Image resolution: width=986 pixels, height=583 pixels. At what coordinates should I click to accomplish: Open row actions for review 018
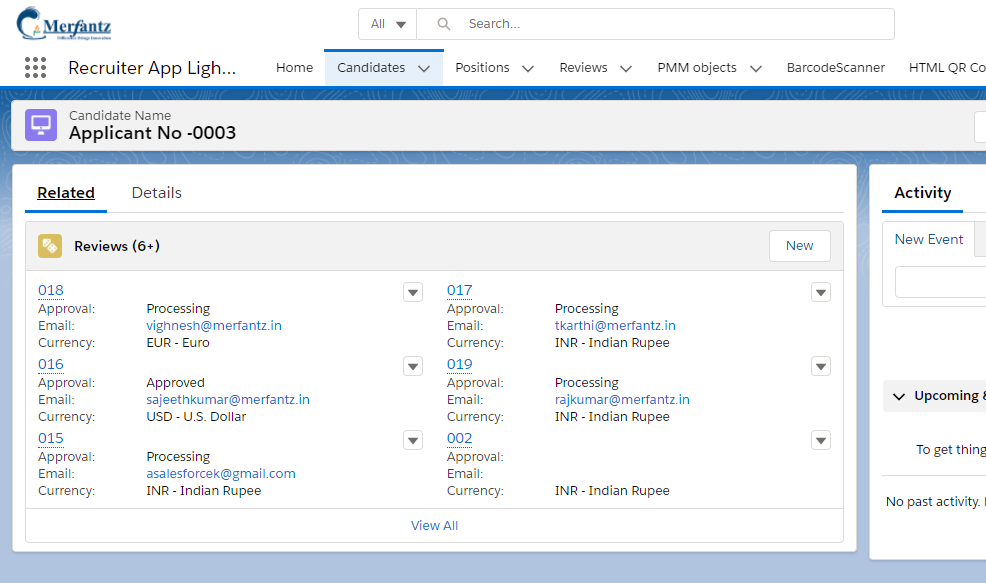412,292
